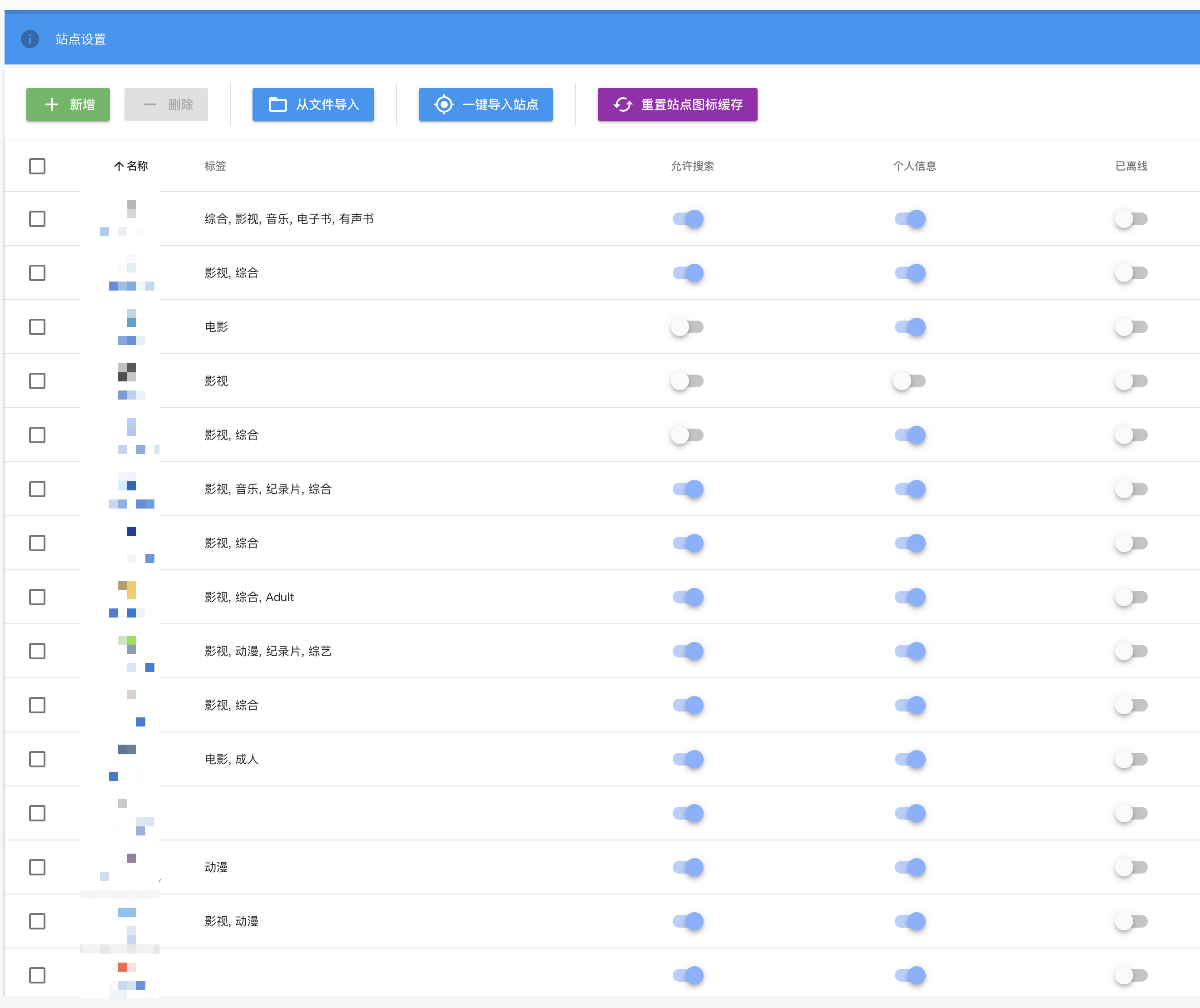
Task: Turn on 个人信息 toggle in 影视 row
Action: 909,381
